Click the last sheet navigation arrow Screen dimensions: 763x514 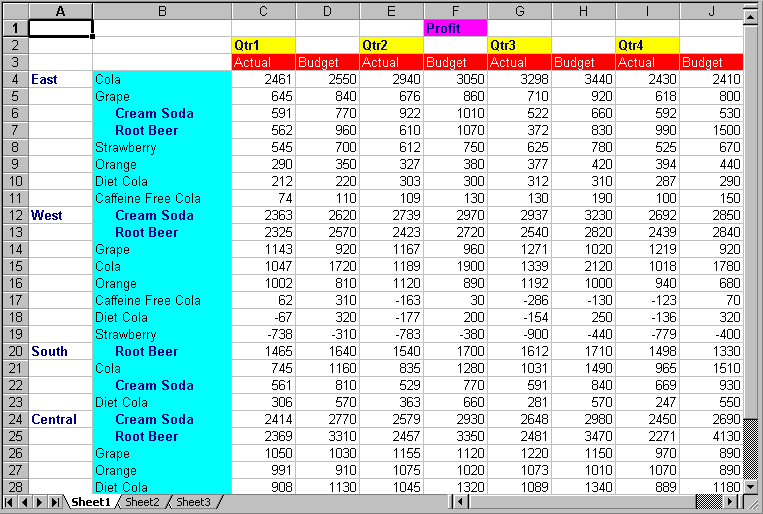click(56, 502)
